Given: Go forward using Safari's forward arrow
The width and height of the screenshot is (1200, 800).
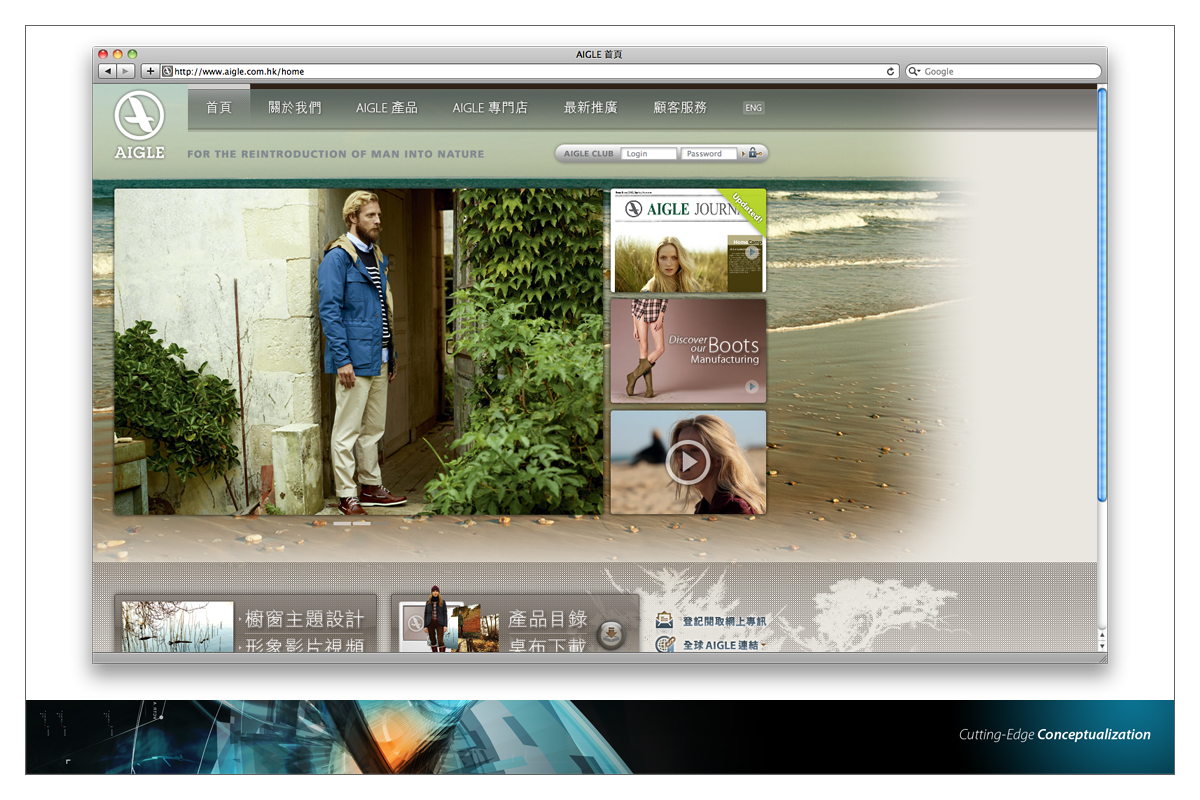Looking at the screenshot, I should click(125, 71).
